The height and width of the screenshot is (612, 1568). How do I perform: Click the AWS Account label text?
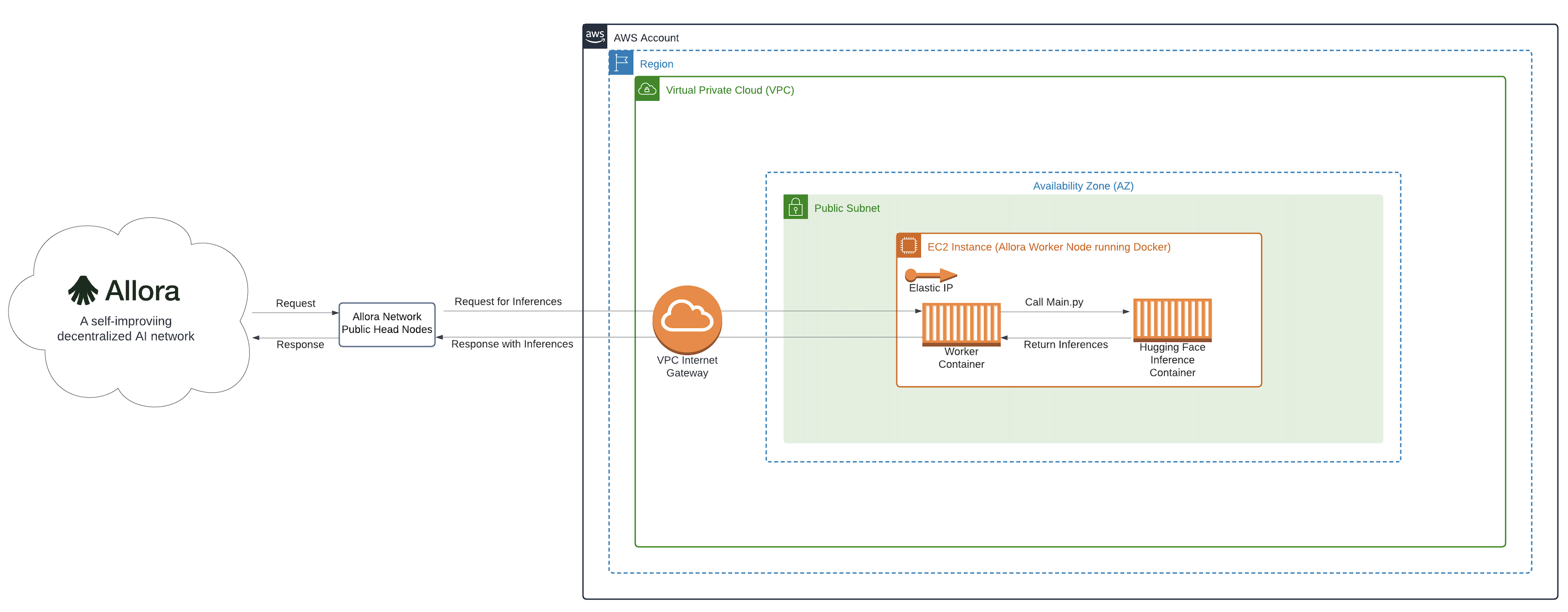click(646, 38)
